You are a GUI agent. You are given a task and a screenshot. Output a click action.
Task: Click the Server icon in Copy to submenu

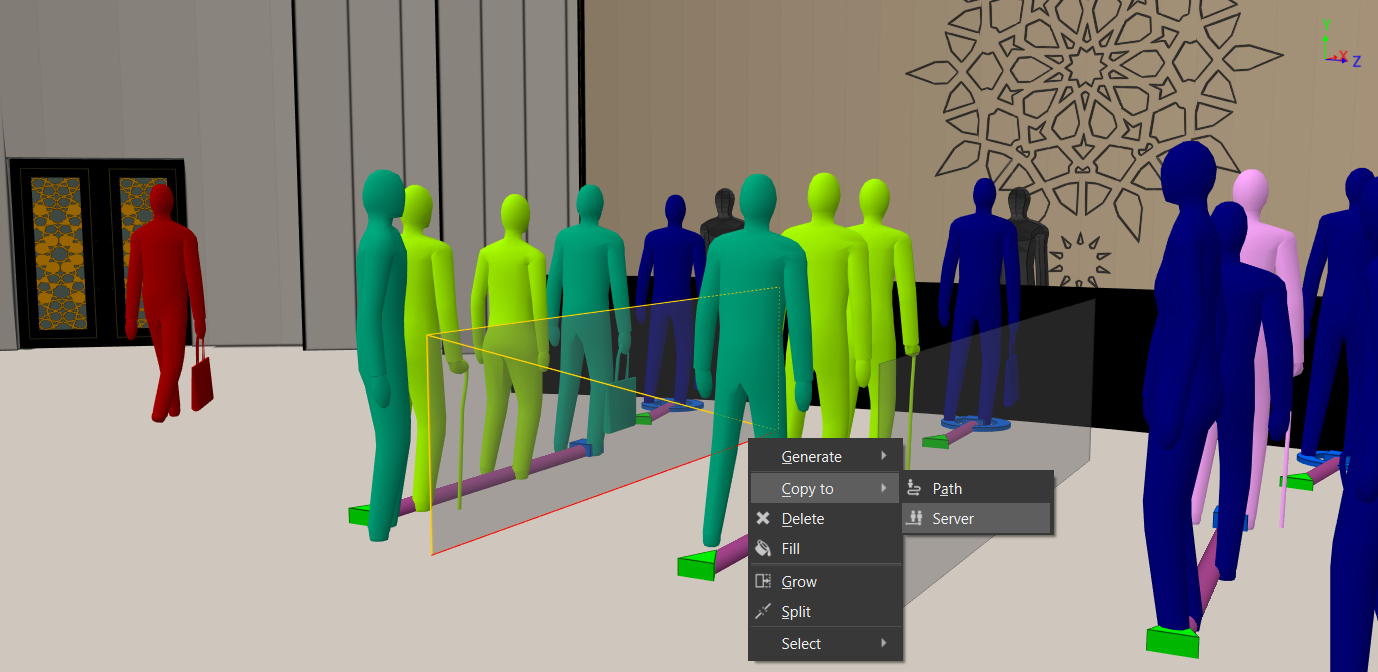pos(914,518)
